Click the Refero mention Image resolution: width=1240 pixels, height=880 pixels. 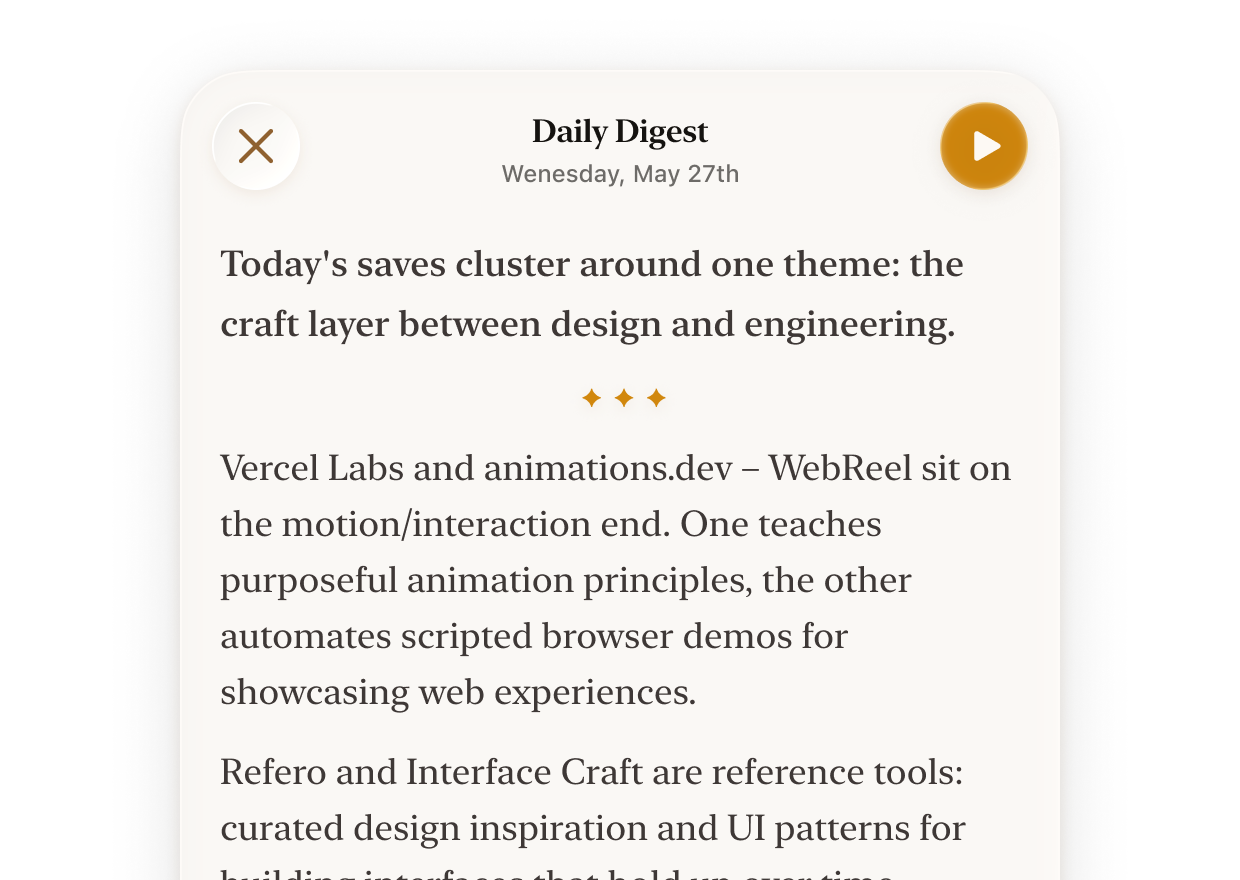click(x=273, y=772)
